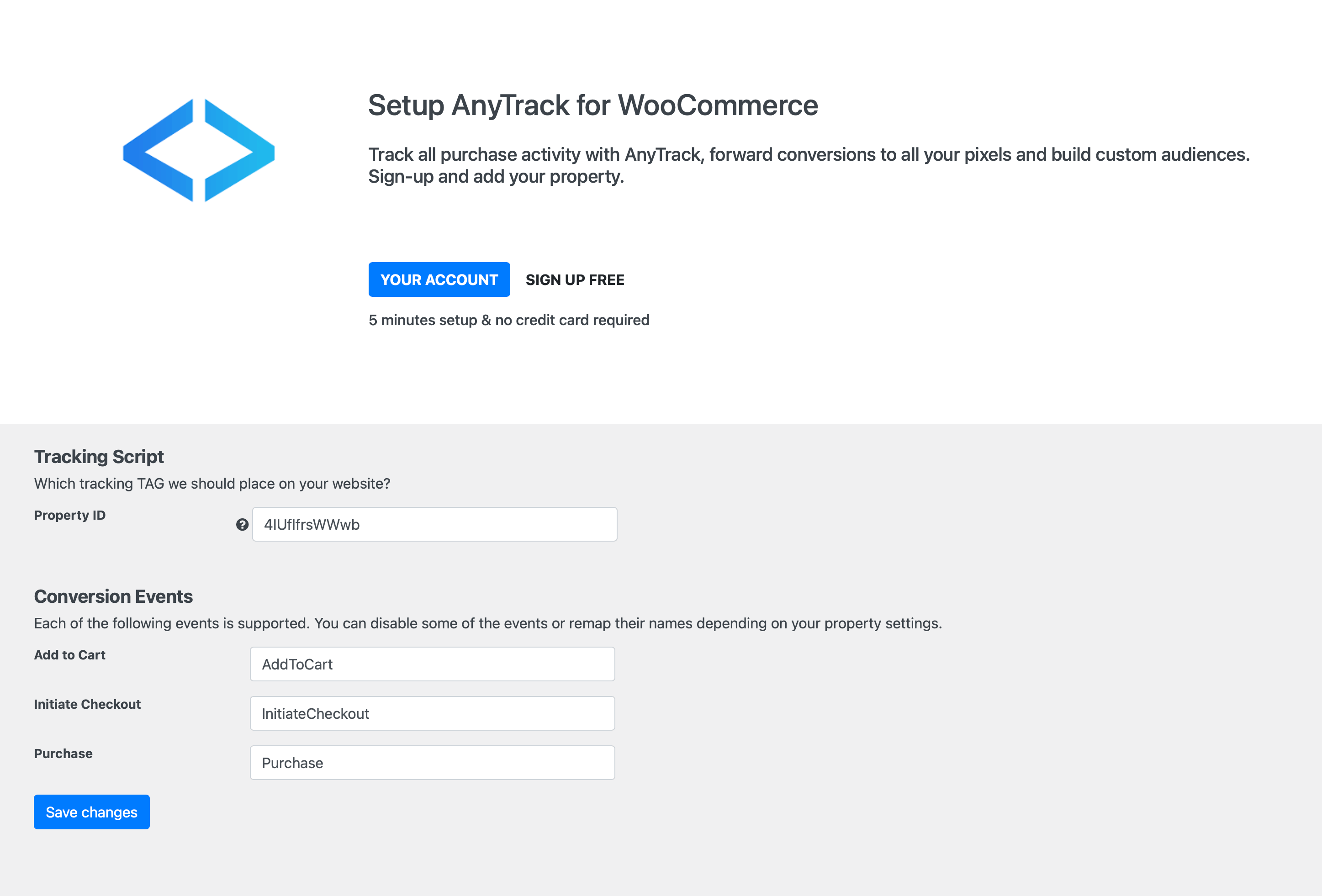Click the 'Each of the following events' description
This screenshot has height=896, width=1322.
point(487,624)
